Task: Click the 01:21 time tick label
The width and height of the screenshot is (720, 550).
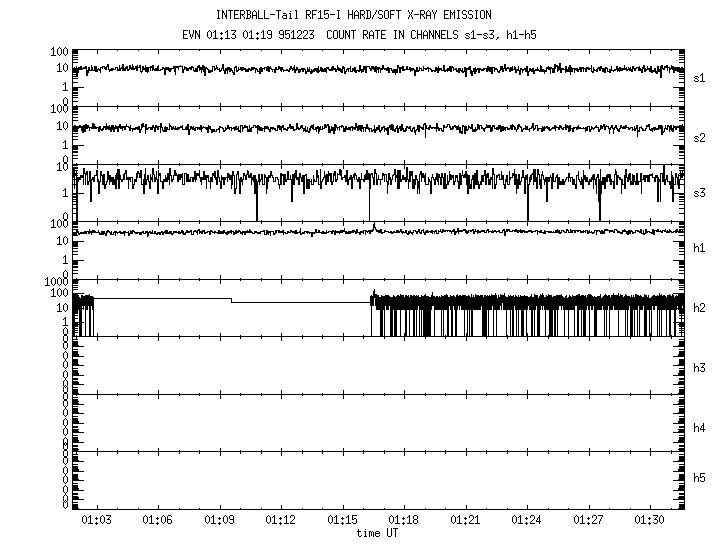Action: pos(466,521)
